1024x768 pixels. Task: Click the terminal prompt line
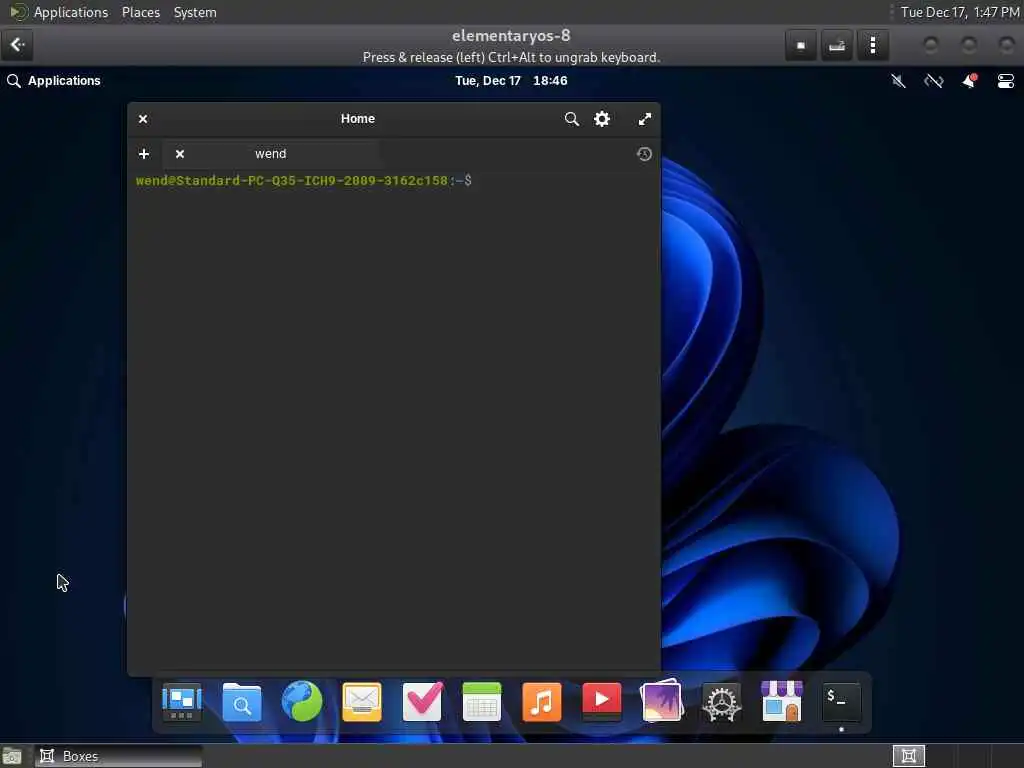[304, 181]
